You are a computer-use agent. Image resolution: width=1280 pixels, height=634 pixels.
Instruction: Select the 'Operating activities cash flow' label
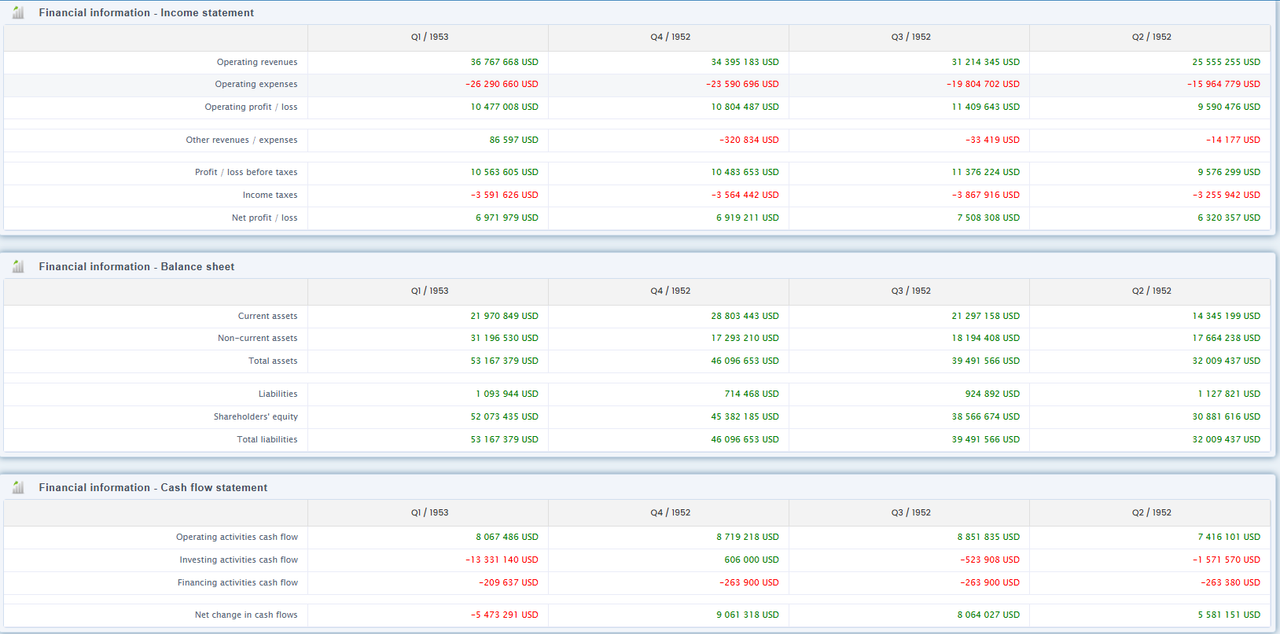[237, 538]
